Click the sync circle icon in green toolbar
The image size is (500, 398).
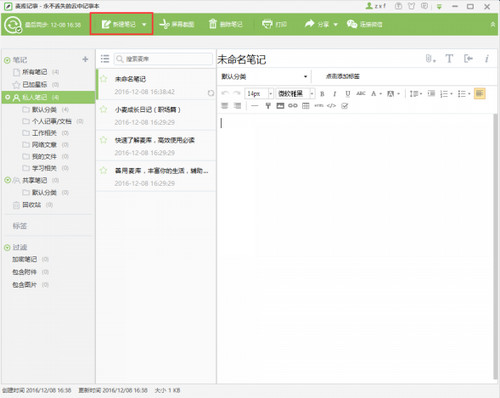tap(13, 25)
